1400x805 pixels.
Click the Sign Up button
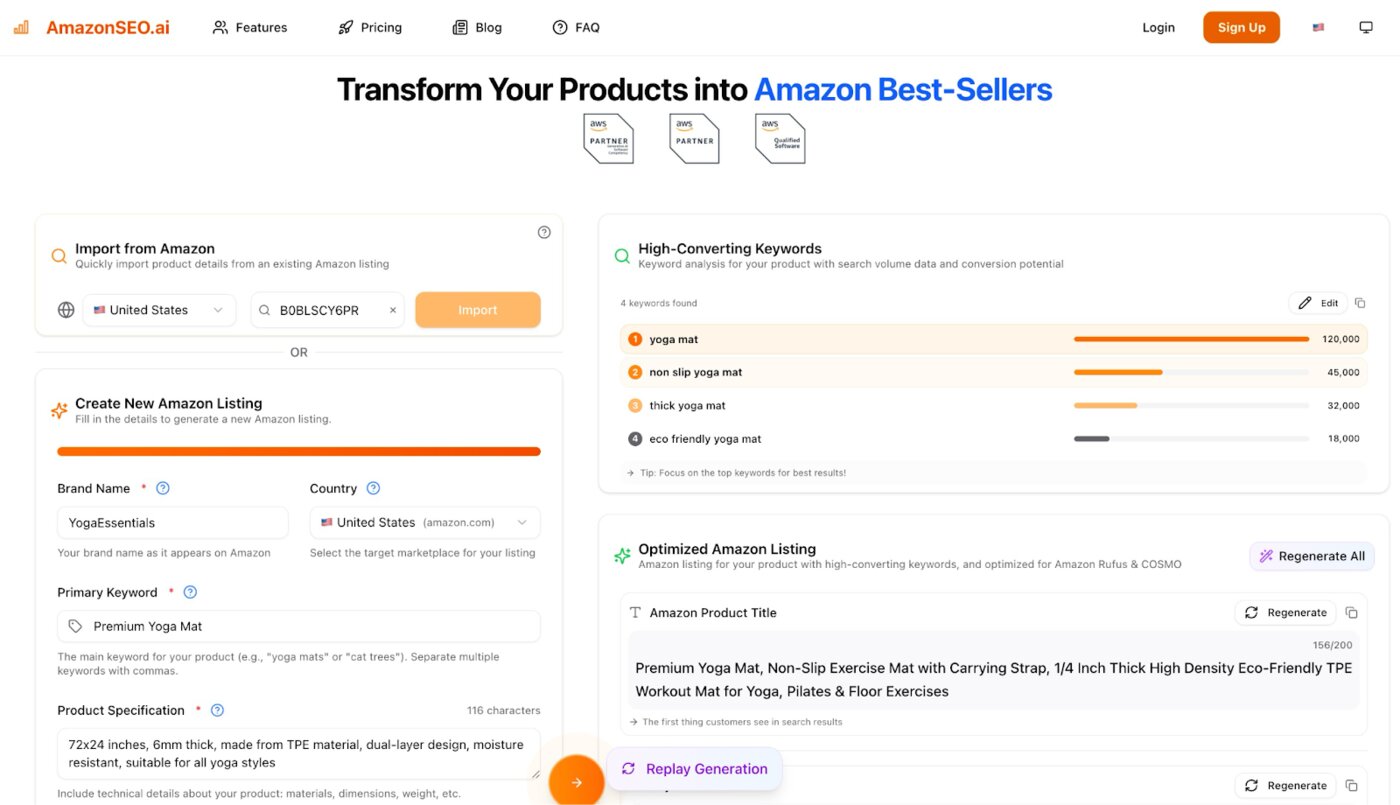1241,28
